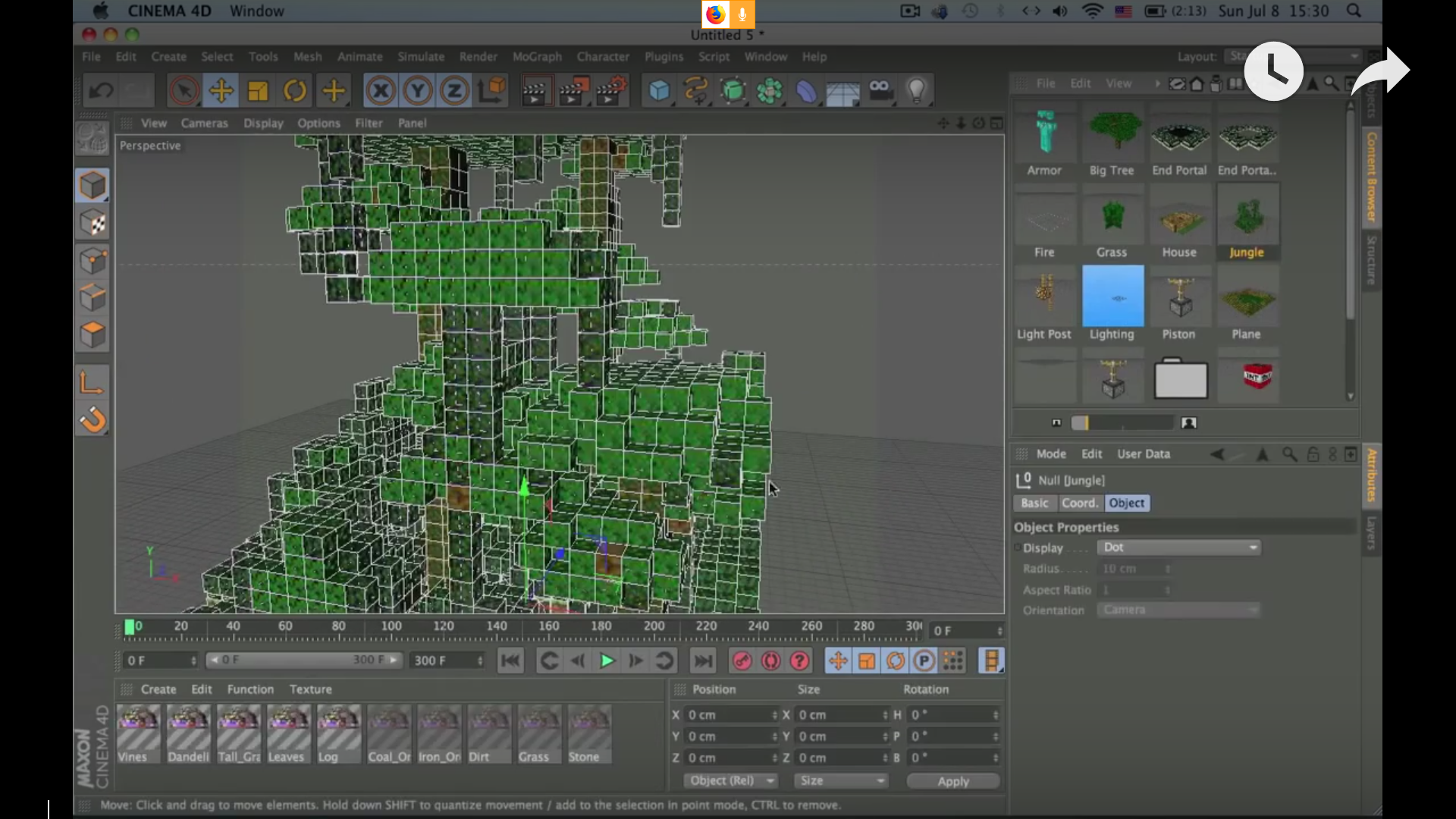Open the Apple menu
The image size is (1456, 819).
tap(101, 11)
